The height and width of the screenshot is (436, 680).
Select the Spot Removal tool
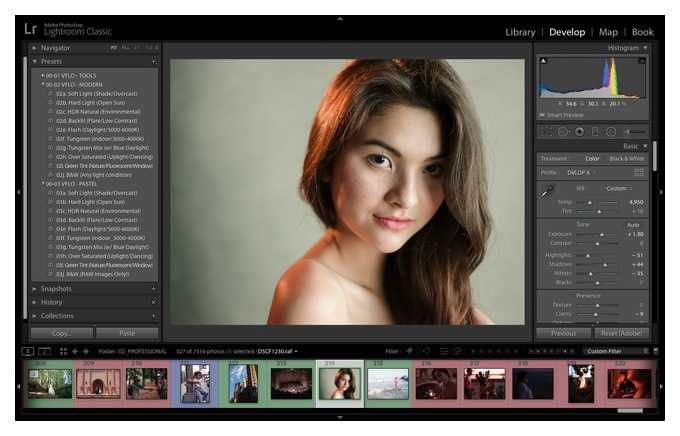563,132
